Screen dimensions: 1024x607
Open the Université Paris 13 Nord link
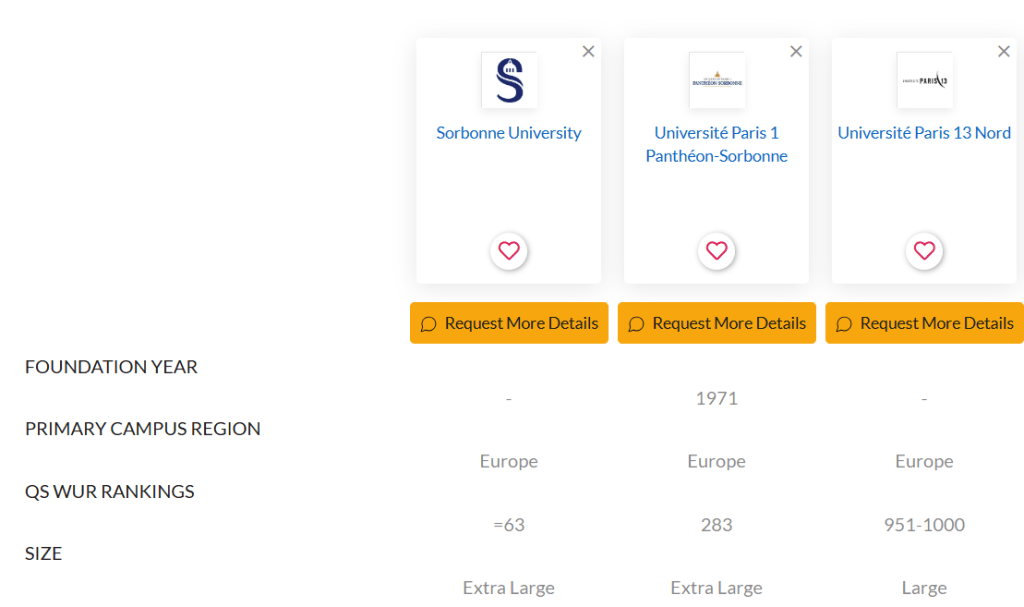tap(925, 133)
